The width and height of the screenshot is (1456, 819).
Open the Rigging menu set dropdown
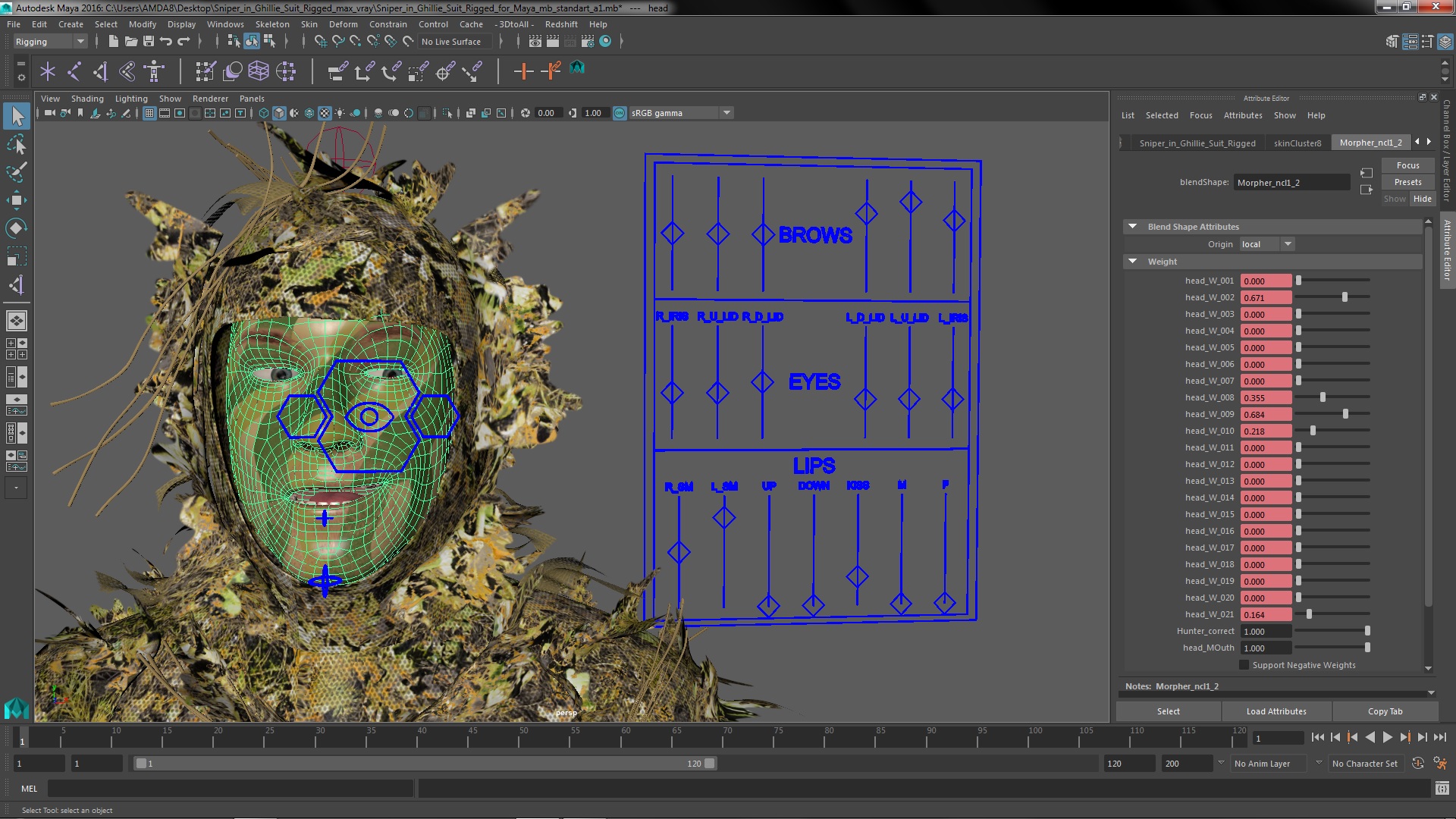pyautogui.click(x=49, y=42)
